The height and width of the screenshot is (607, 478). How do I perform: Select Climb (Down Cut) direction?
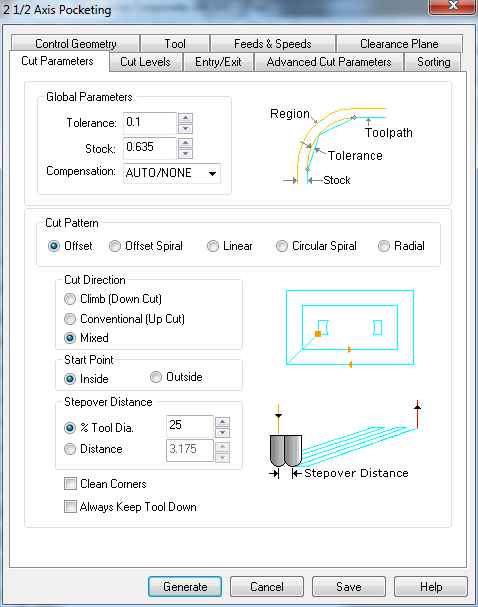(x=113, y=299)
